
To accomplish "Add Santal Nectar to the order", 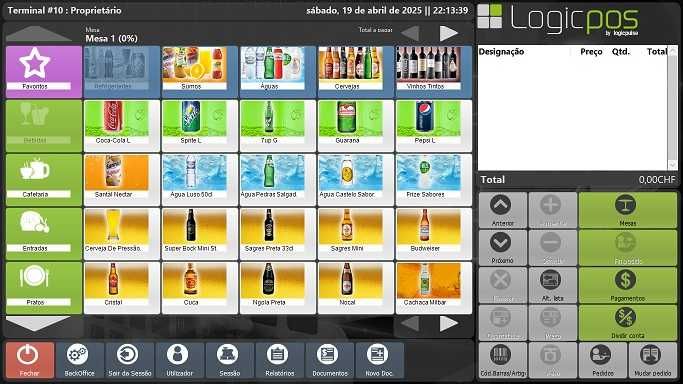I will 122,179.
